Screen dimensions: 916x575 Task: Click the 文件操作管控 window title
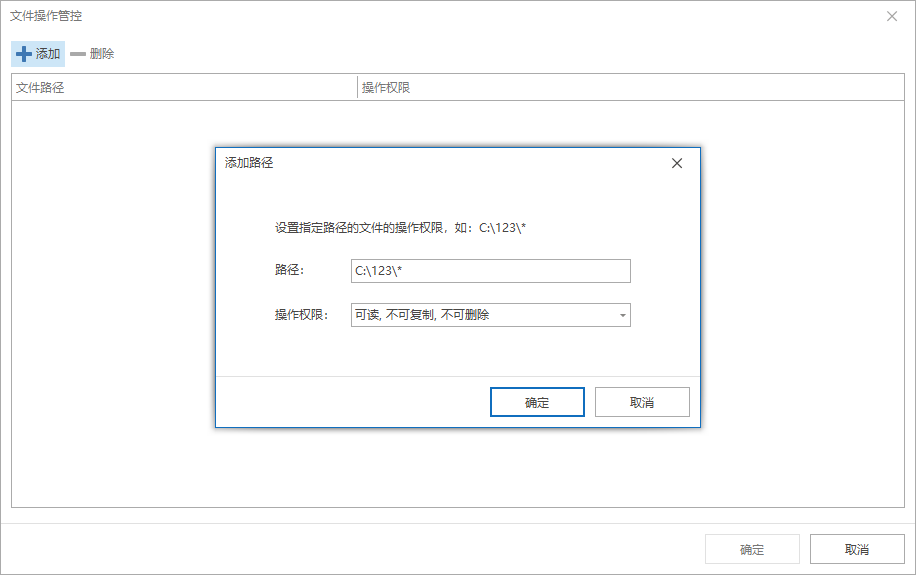[x=46, y=16]
